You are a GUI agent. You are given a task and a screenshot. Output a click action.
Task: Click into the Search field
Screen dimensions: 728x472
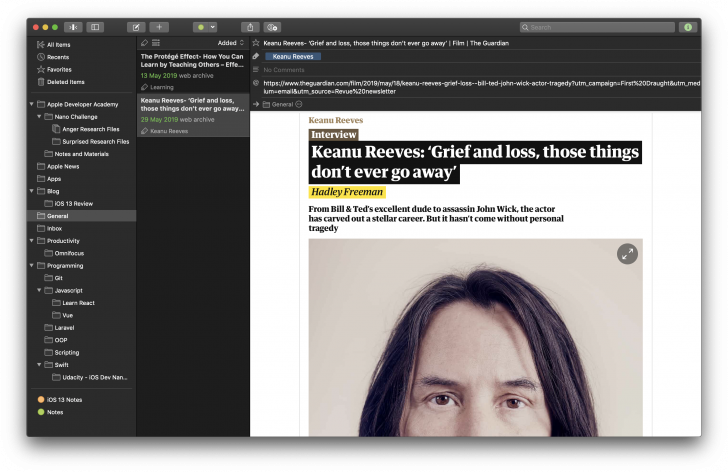tap(597, 27)
